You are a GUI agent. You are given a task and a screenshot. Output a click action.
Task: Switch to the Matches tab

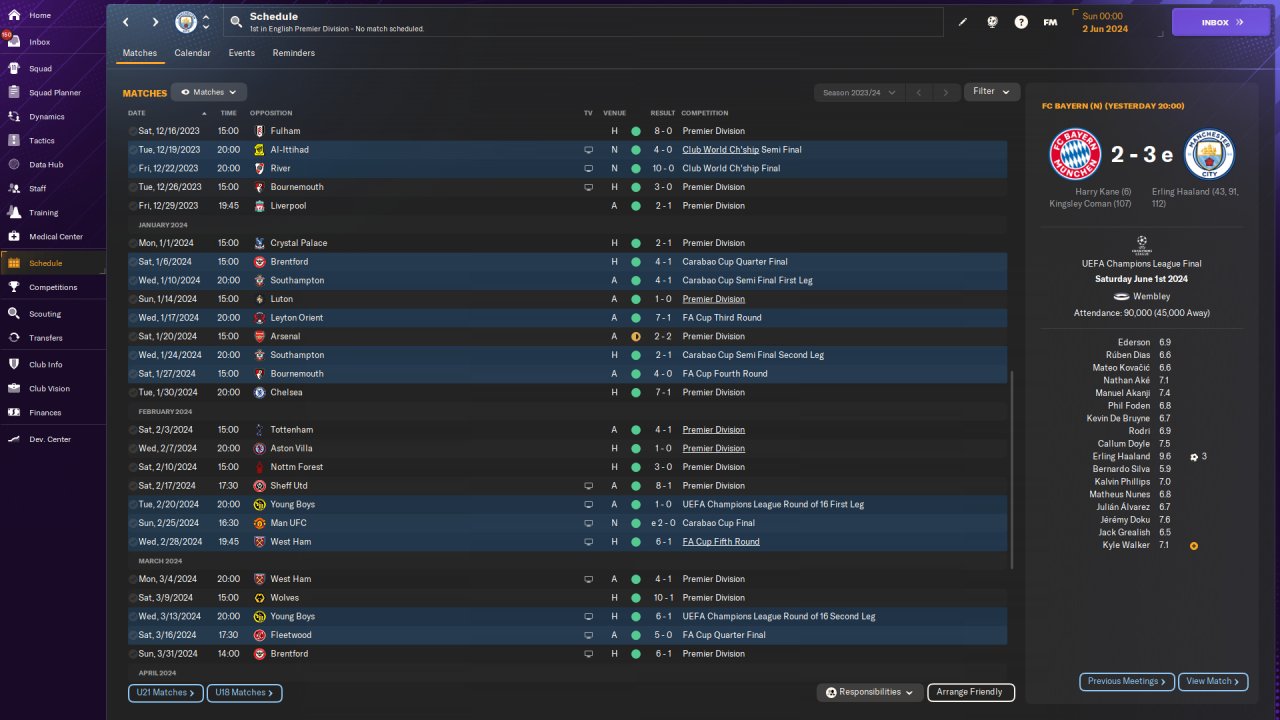[x=140, y=53]
